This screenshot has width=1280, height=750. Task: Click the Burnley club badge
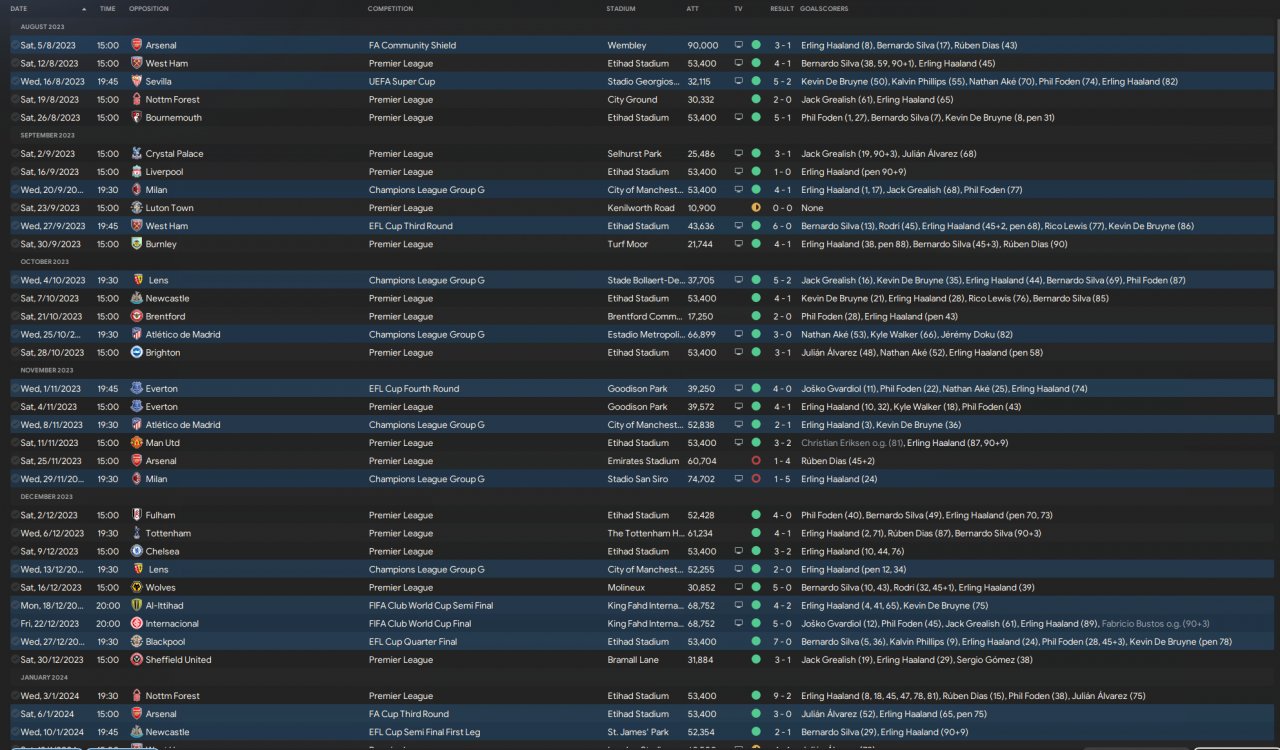click(137, 244)
